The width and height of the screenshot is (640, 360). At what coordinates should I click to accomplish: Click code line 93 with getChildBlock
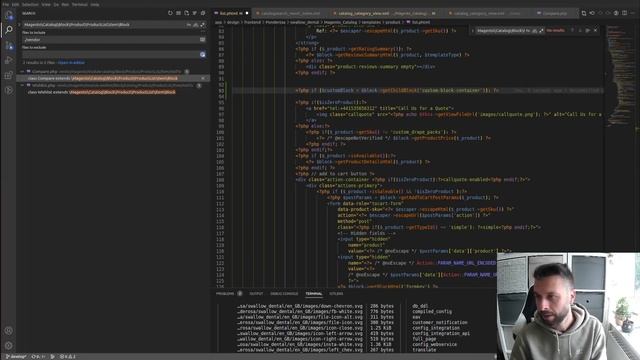tap(397, 90)
